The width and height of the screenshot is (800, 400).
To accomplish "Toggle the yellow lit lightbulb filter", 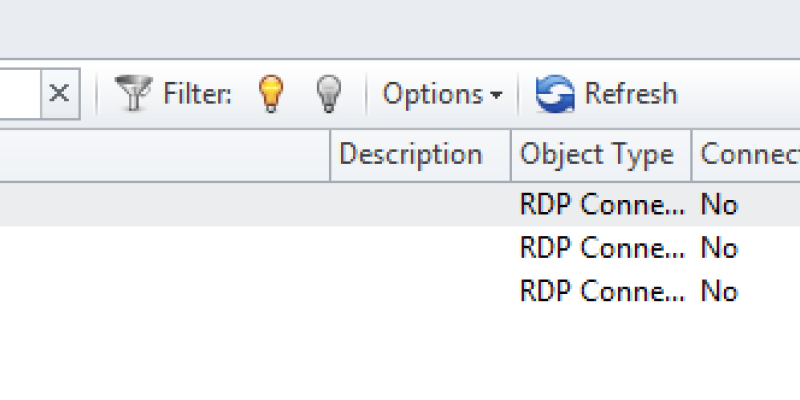I will [x=271, y=93].
